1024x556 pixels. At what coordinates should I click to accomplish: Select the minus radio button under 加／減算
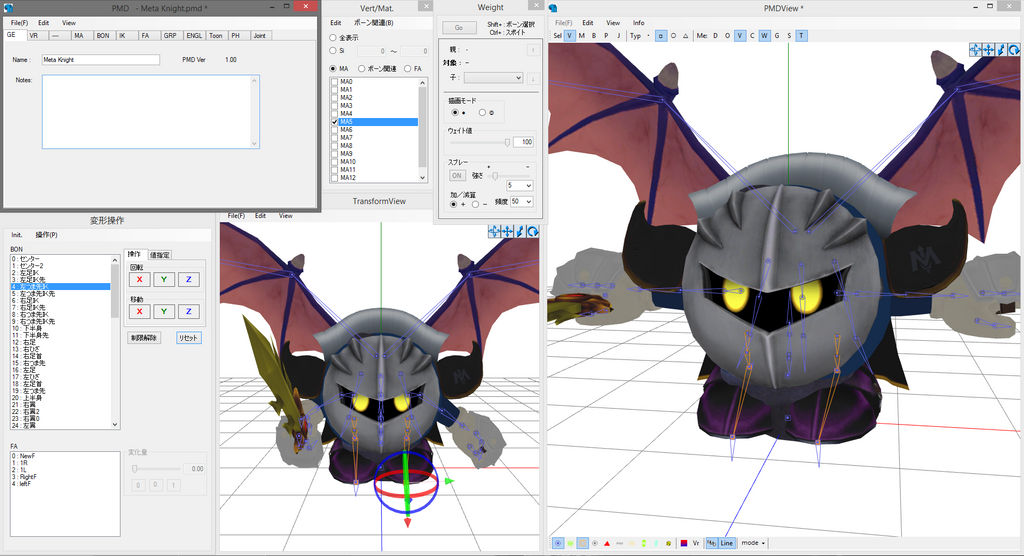pos(475,204)
